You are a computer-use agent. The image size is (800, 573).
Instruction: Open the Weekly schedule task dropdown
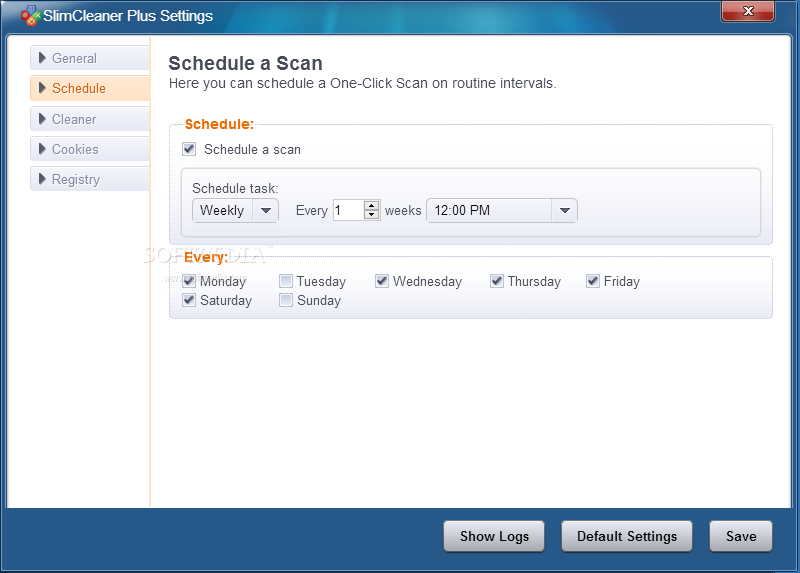pos(235,210)
